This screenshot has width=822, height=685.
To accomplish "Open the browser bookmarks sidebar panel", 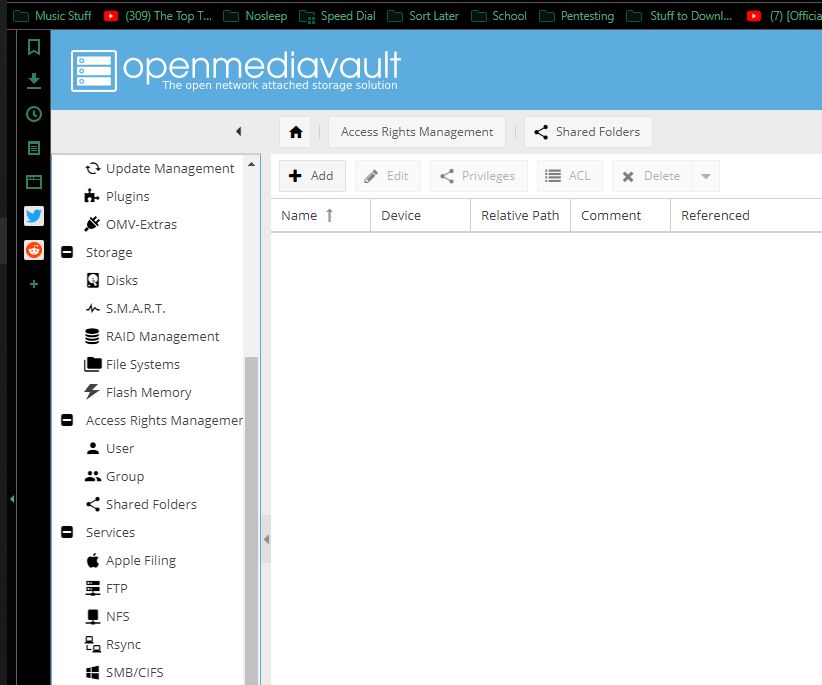I will click(x=34, y=47).
